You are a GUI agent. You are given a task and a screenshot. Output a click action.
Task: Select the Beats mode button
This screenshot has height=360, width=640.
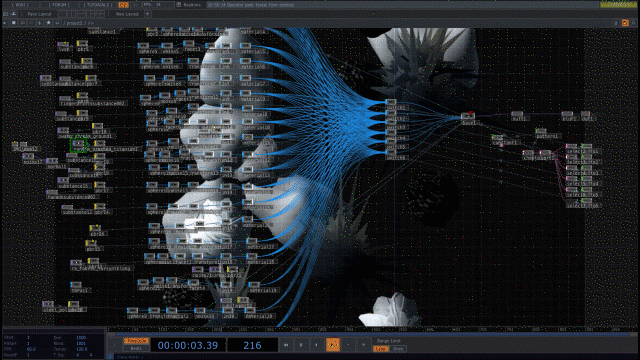pos(136,349)
